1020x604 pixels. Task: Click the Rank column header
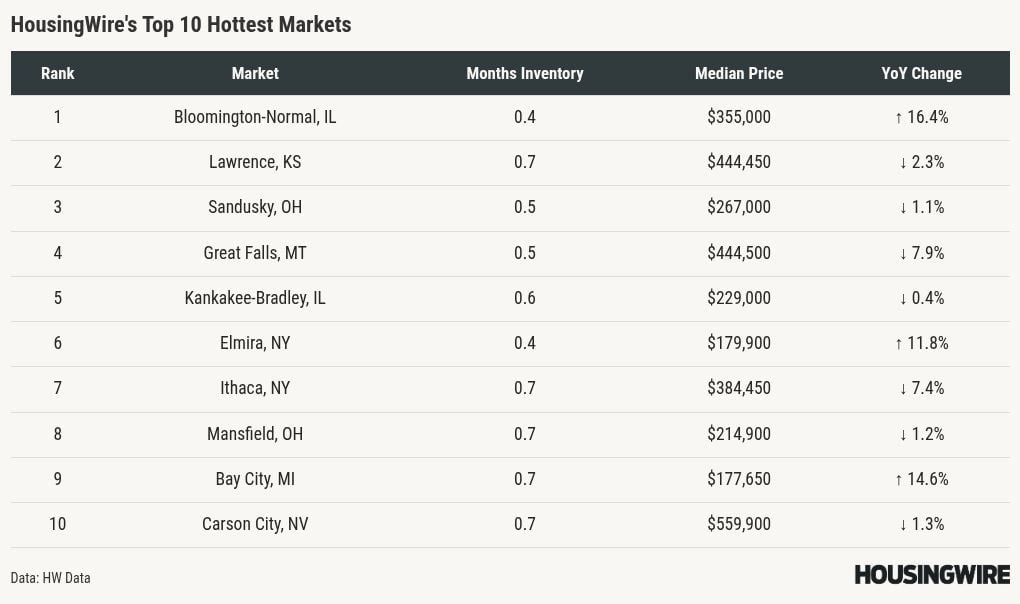[x=58, y=73]
